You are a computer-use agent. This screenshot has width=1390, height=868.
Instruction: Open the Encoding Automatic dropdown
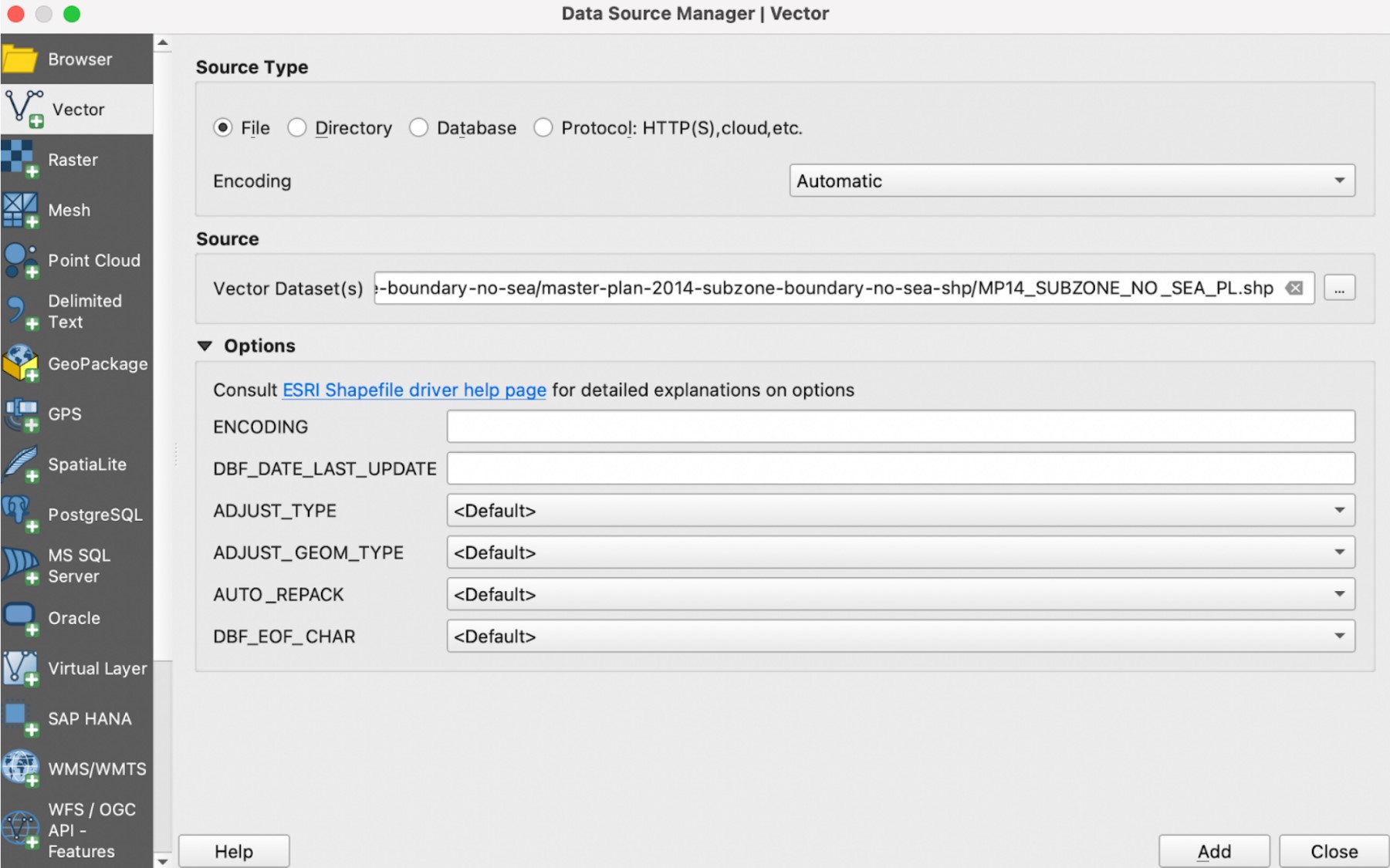coord(1071,181)
